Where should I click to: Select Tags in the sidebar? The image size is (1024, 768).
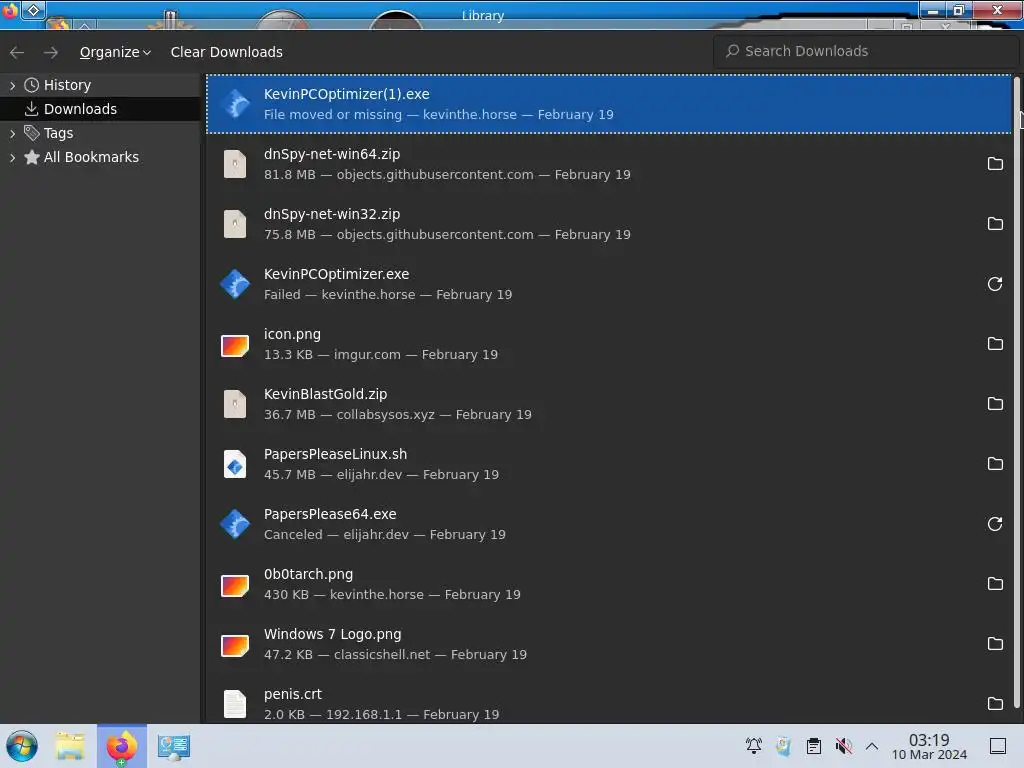59,133
